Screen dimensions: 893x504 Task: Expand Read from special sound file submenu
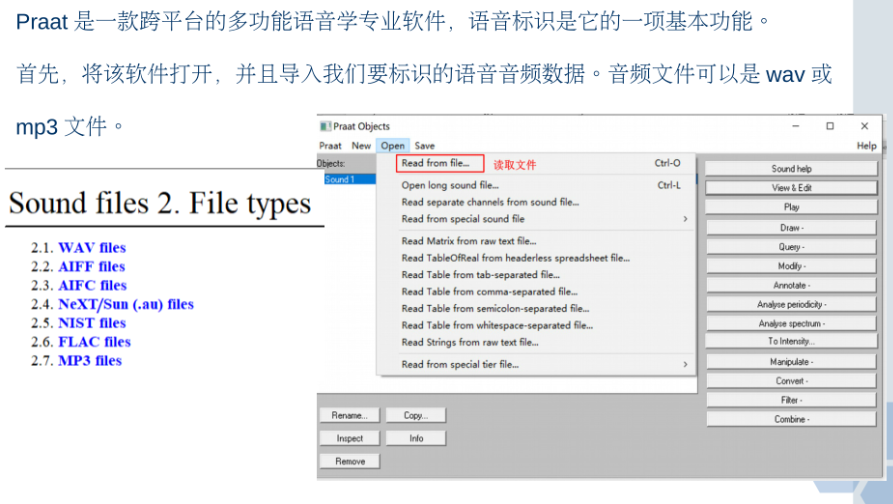coord(536,219)
